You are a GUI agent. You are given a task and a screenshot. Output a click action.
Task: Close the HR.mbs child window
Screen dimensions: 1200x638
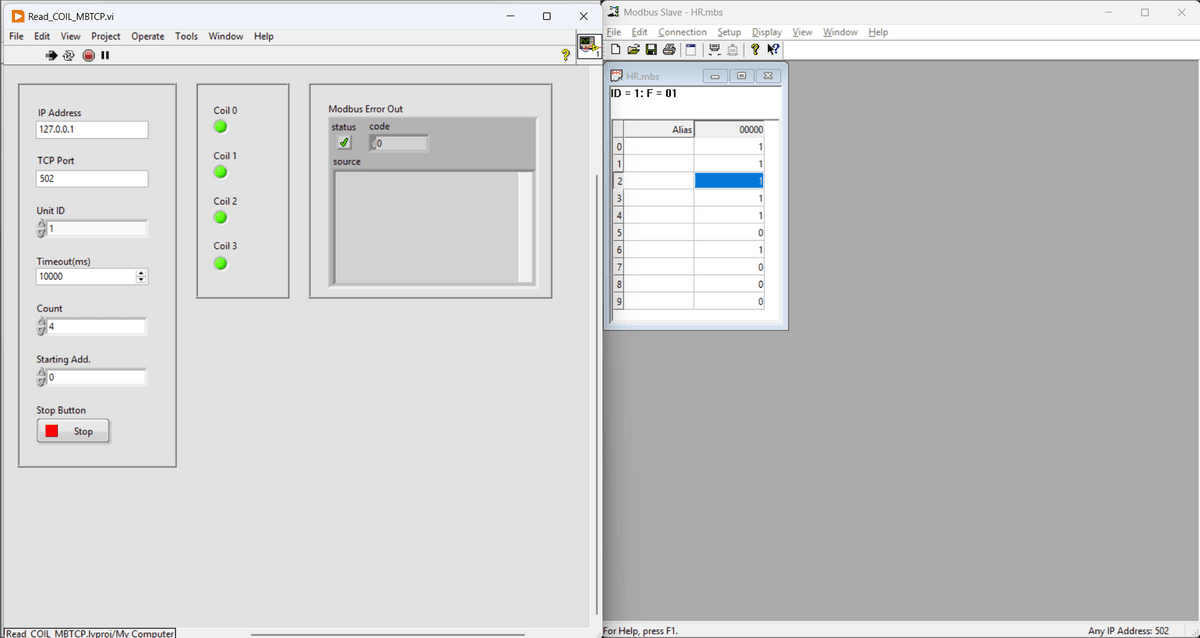coord(767,76)
